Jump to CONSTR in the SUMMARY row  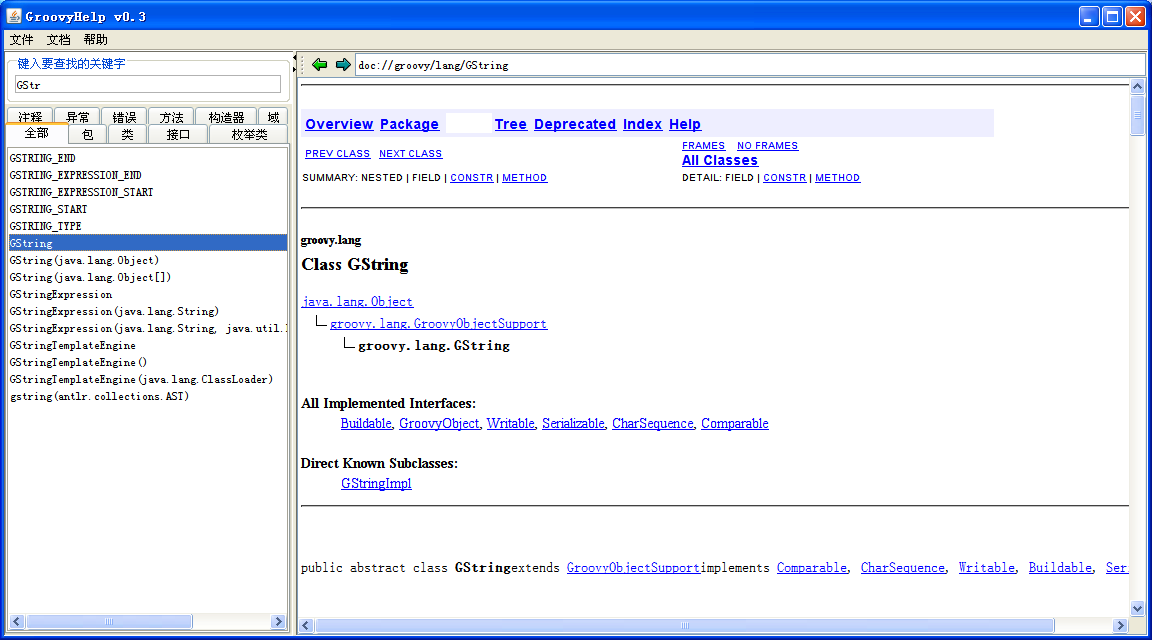(x=472, y=178)
